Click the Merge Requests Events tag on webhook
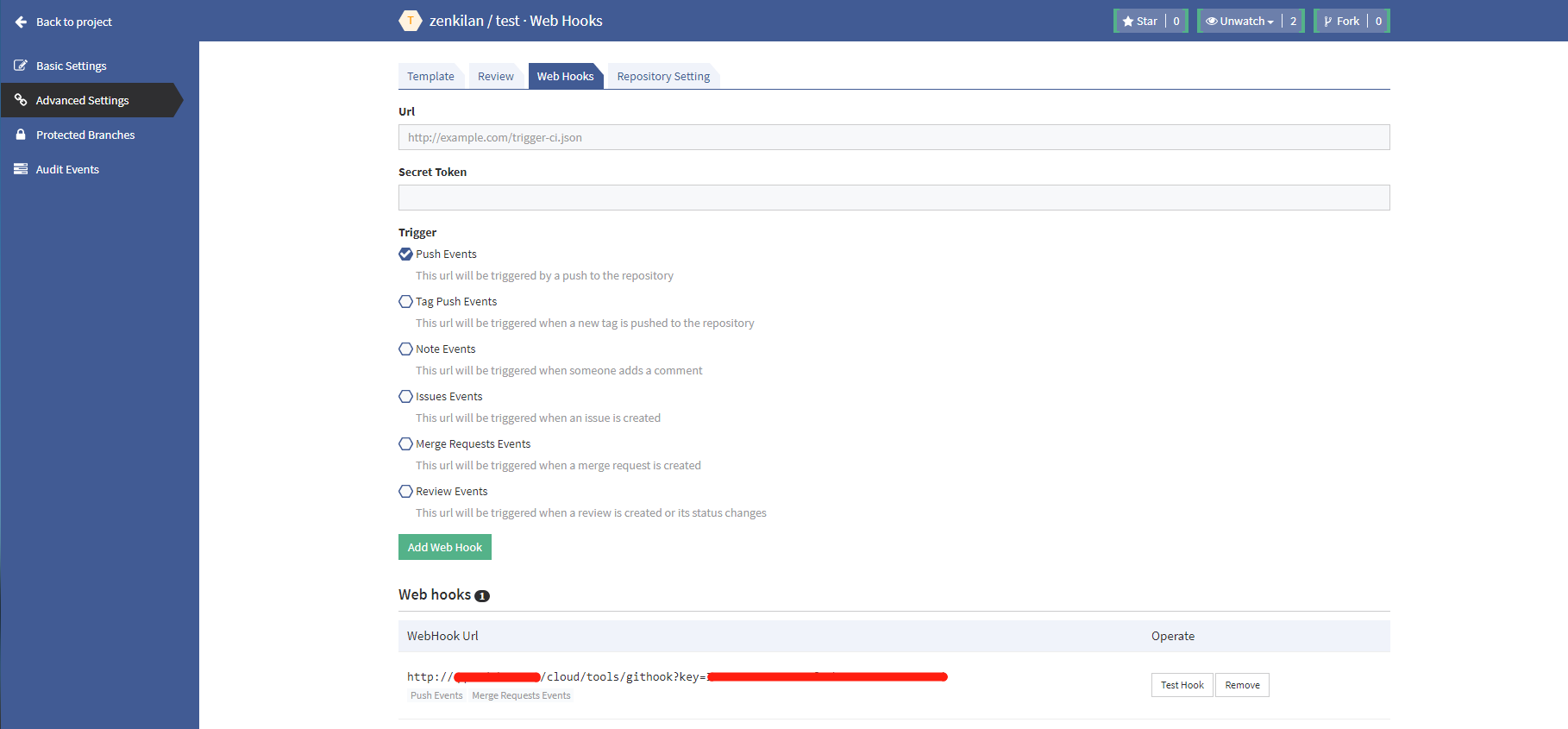Viewport: 1568px width, 729px height. (x=521, y=695)
